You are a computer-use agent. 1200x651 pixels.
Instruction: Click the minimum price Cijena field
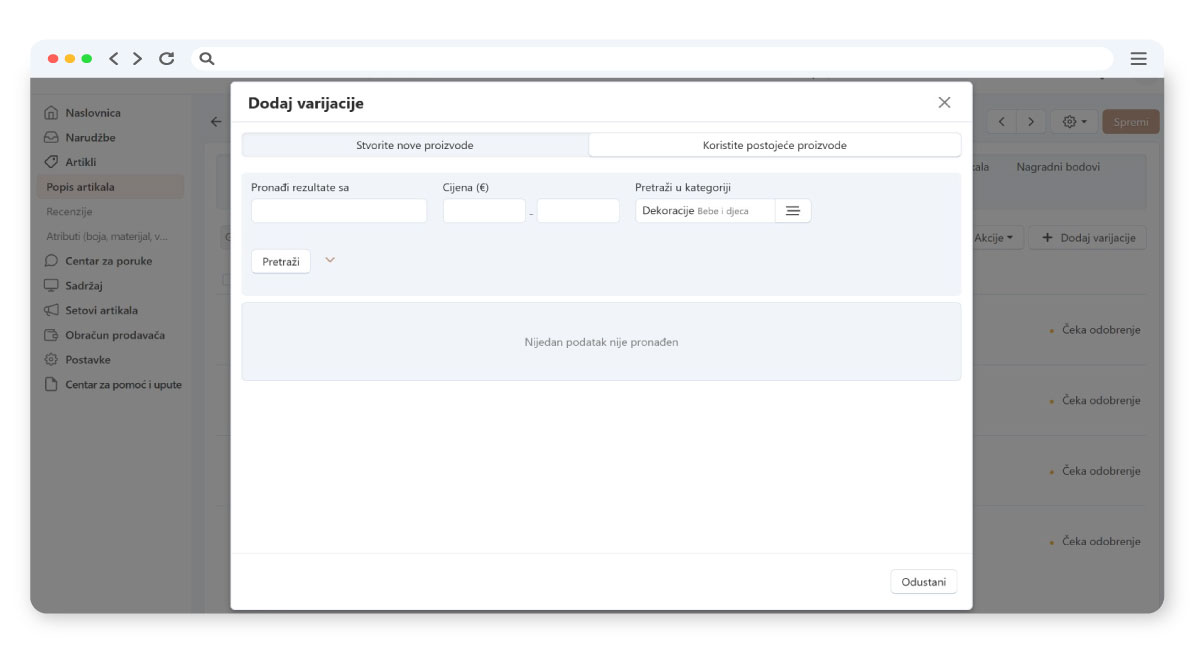pos(484,211)
